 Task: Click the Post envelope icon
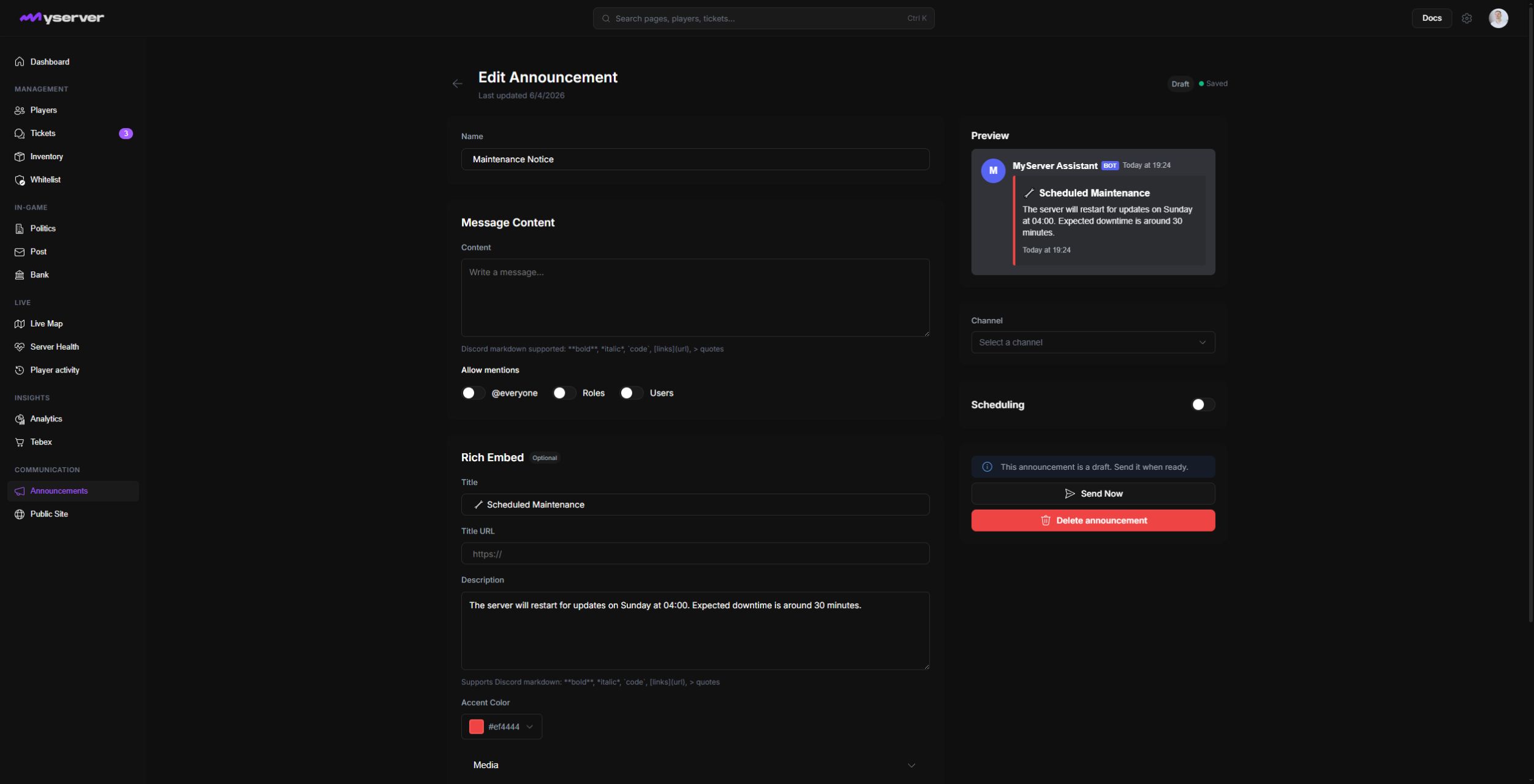[20, 252]
